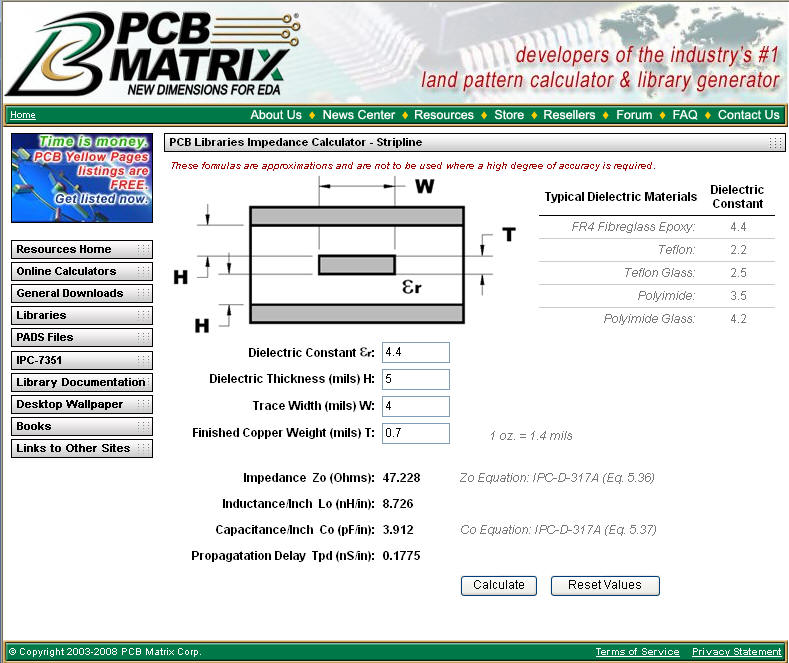Open Libraries sidebar item
789x663 pixels.
(82, 315)
